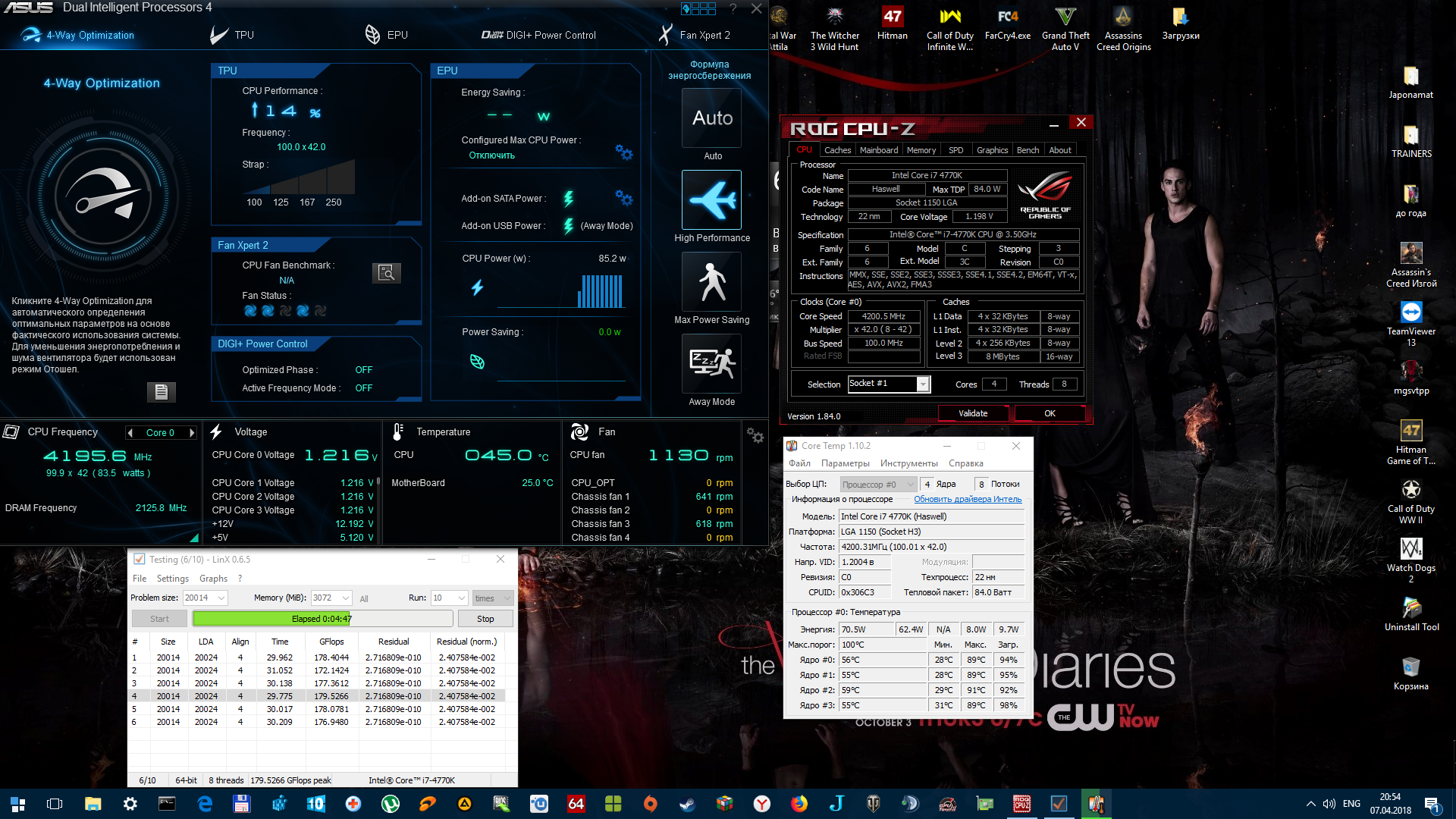
Task: Open the notes document icon below description
Action: 161,391
